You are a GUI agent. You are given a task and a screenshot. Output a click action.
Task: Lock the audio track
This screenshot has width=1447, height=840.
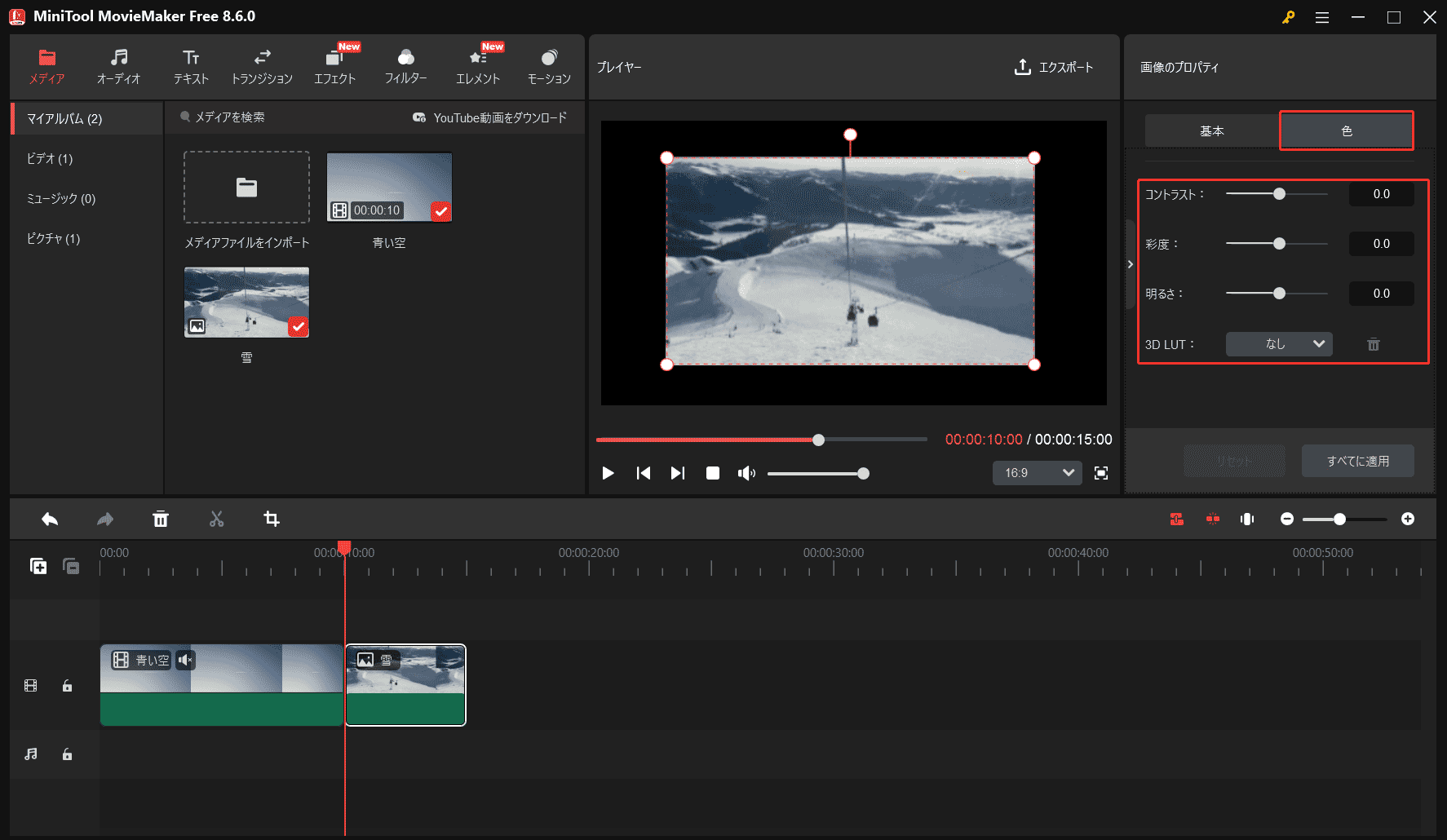pyautogui.click(x=67, y=754)
